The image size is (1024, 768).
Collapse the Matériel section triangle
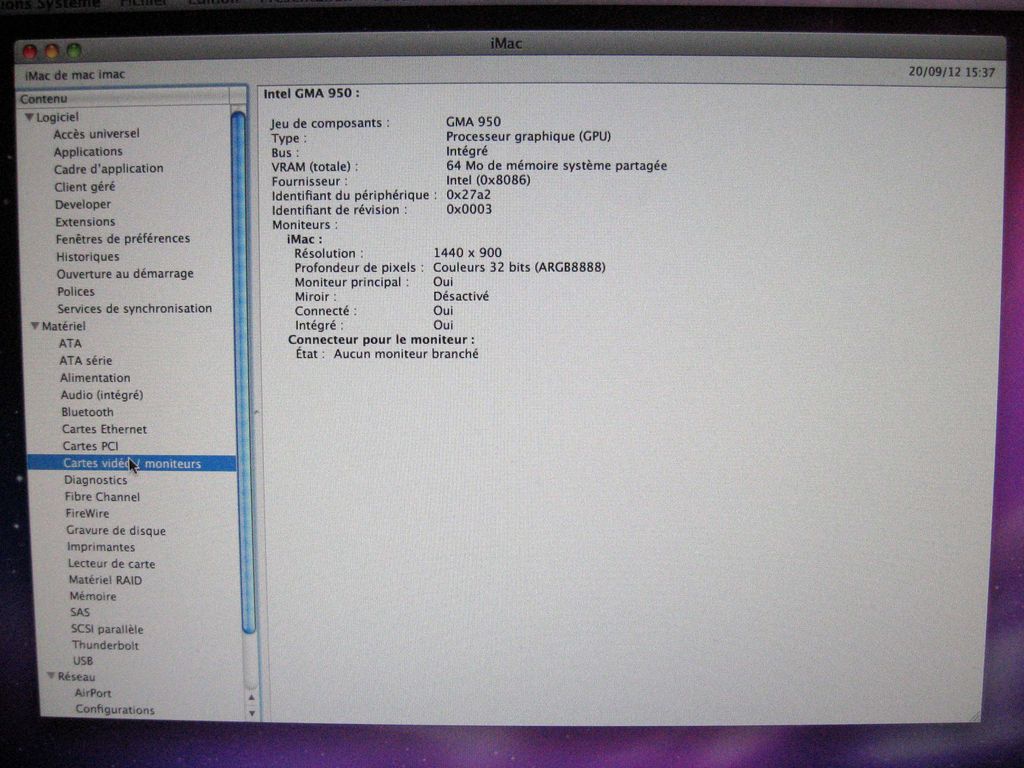35,326
